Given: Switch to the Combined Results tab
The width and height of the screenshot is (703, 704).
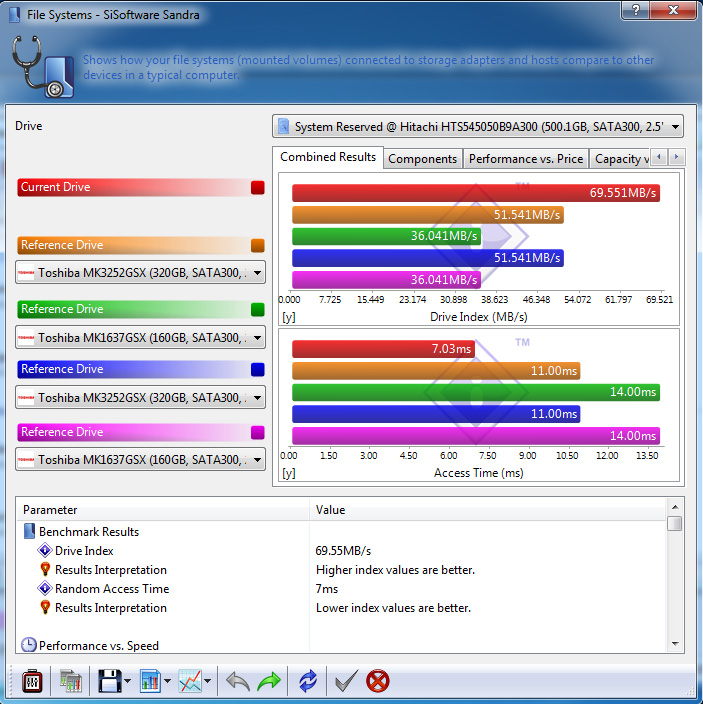Looking at the screenshot, I should [x=328, y=157].
